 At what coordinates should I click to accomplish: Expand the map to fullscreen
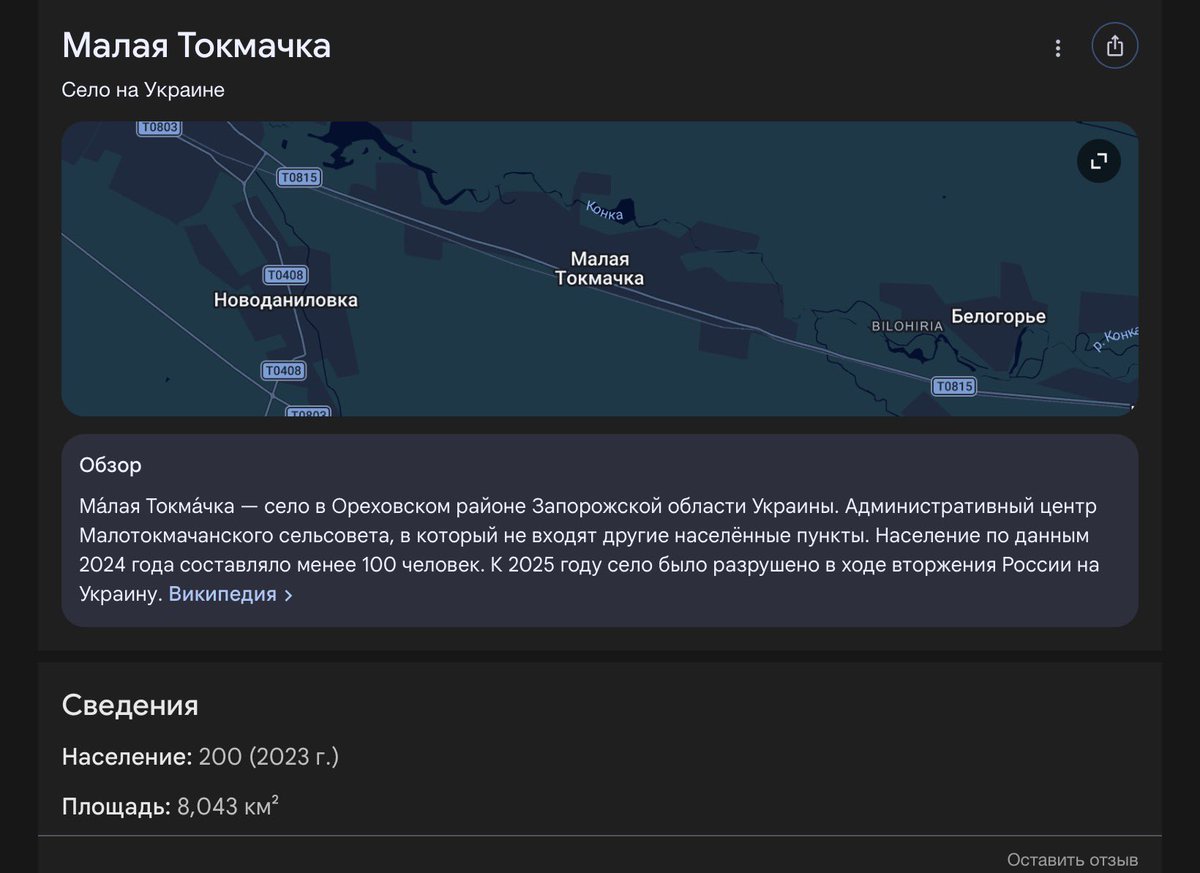click(1097, 160)
